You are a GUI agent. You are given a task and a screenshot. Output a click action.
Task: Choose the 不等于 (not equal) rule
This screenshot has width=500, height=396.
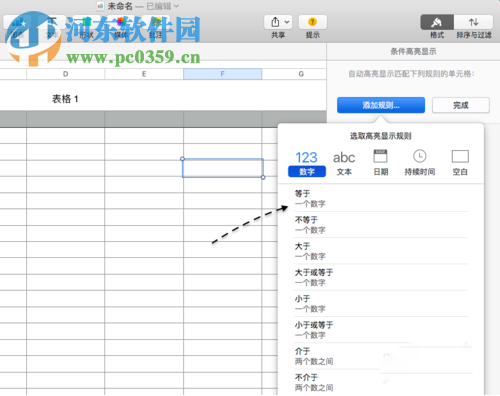pyautogui.click(x=381, y=225)
